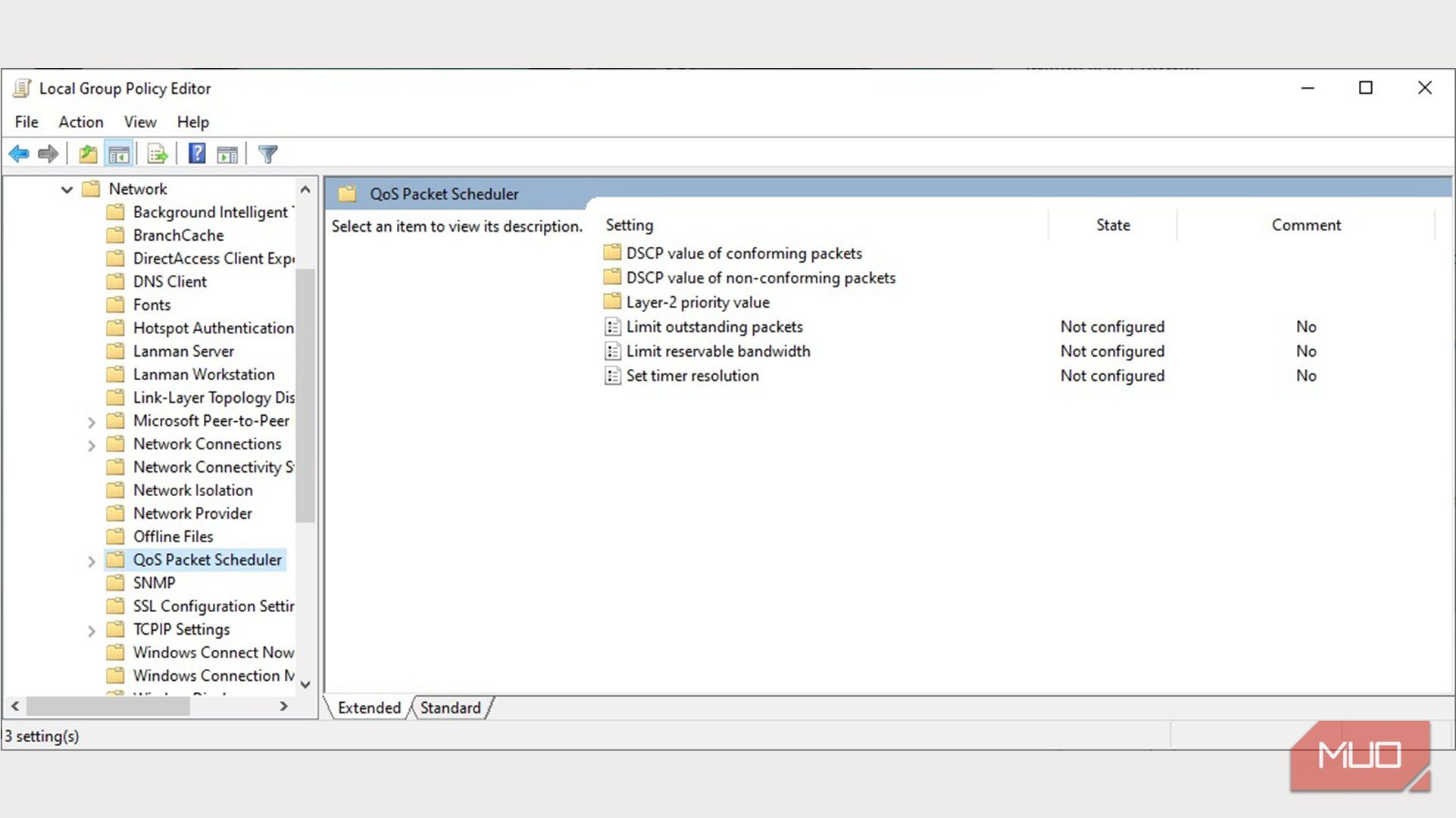The height and width of the screenshot is (818, 1456).
Task: Toggle the Show/Hide Action Pane icon
Action: (x=227, y=155)
